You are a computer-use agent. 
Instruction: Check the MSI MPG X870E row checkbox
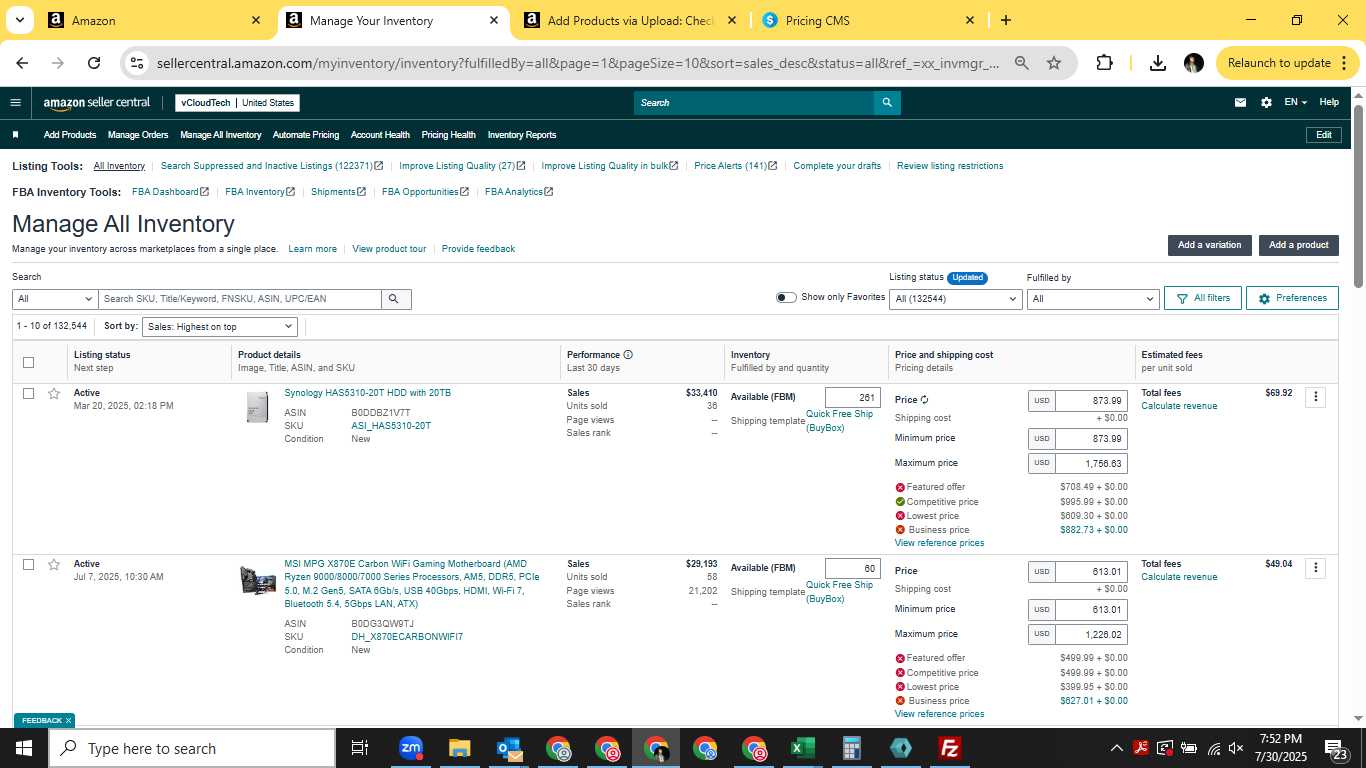click(x=28, y=565)
